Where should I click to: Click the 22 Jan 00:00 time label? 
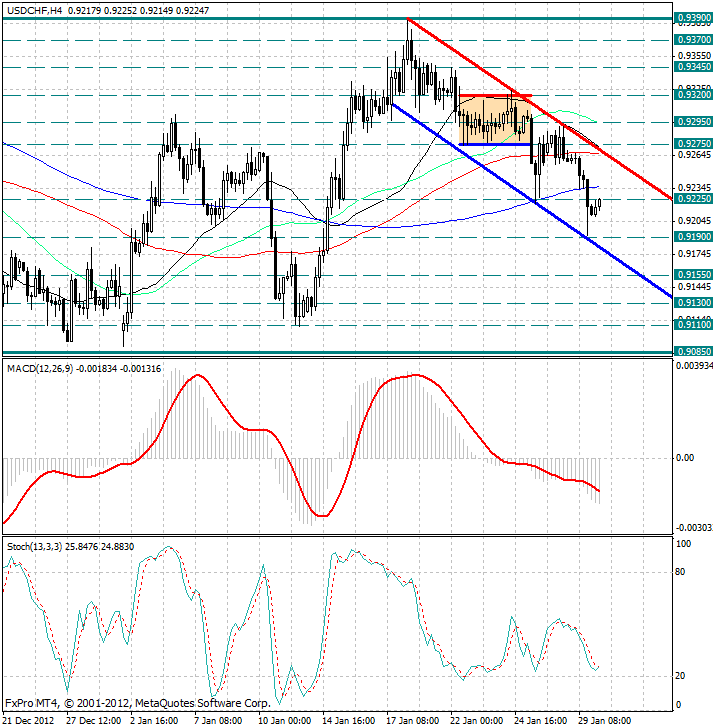point(477,721)
